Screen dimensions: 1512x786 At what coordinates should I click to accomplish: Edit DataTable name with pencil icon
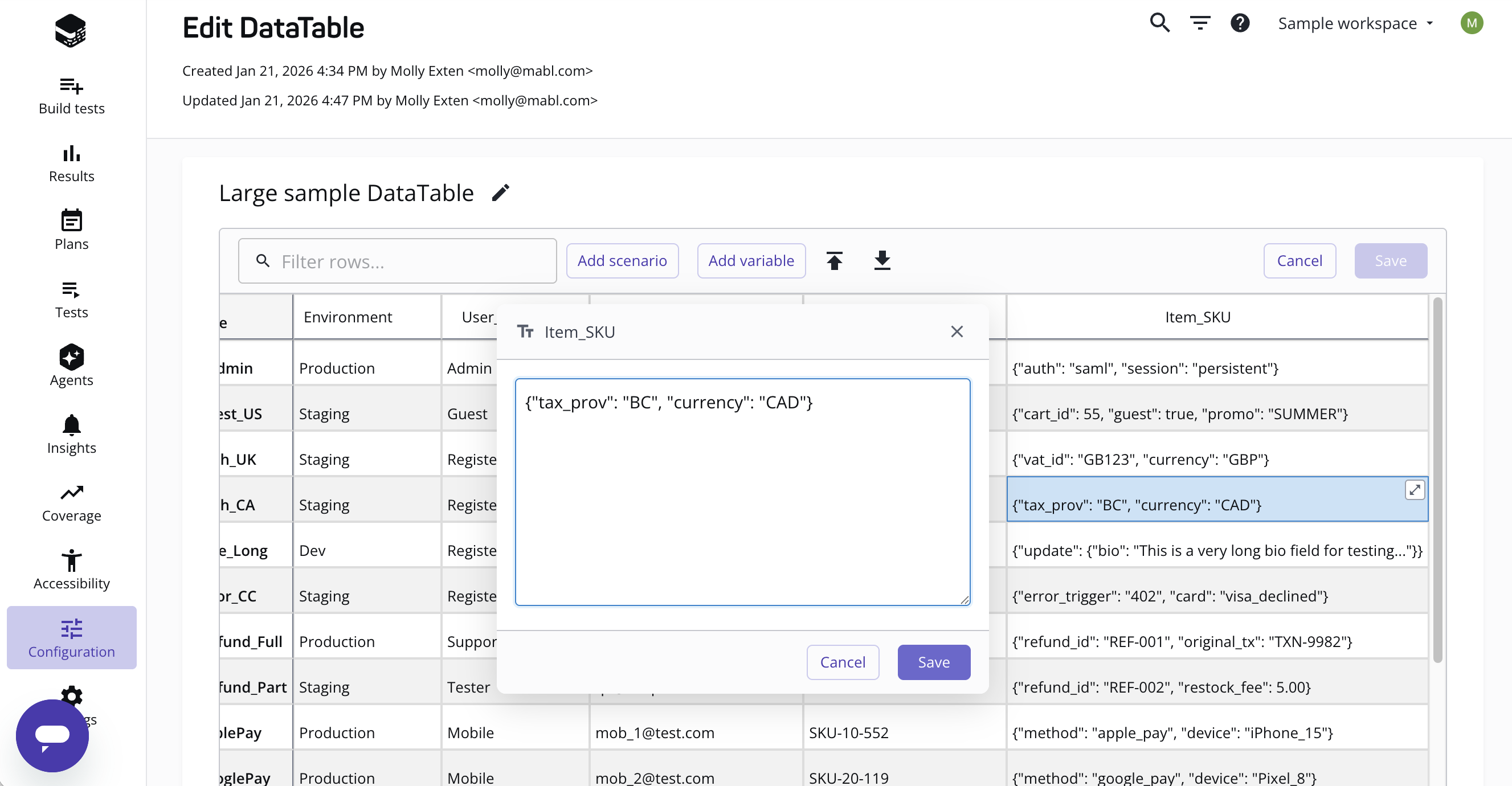[x=501, y=193]
